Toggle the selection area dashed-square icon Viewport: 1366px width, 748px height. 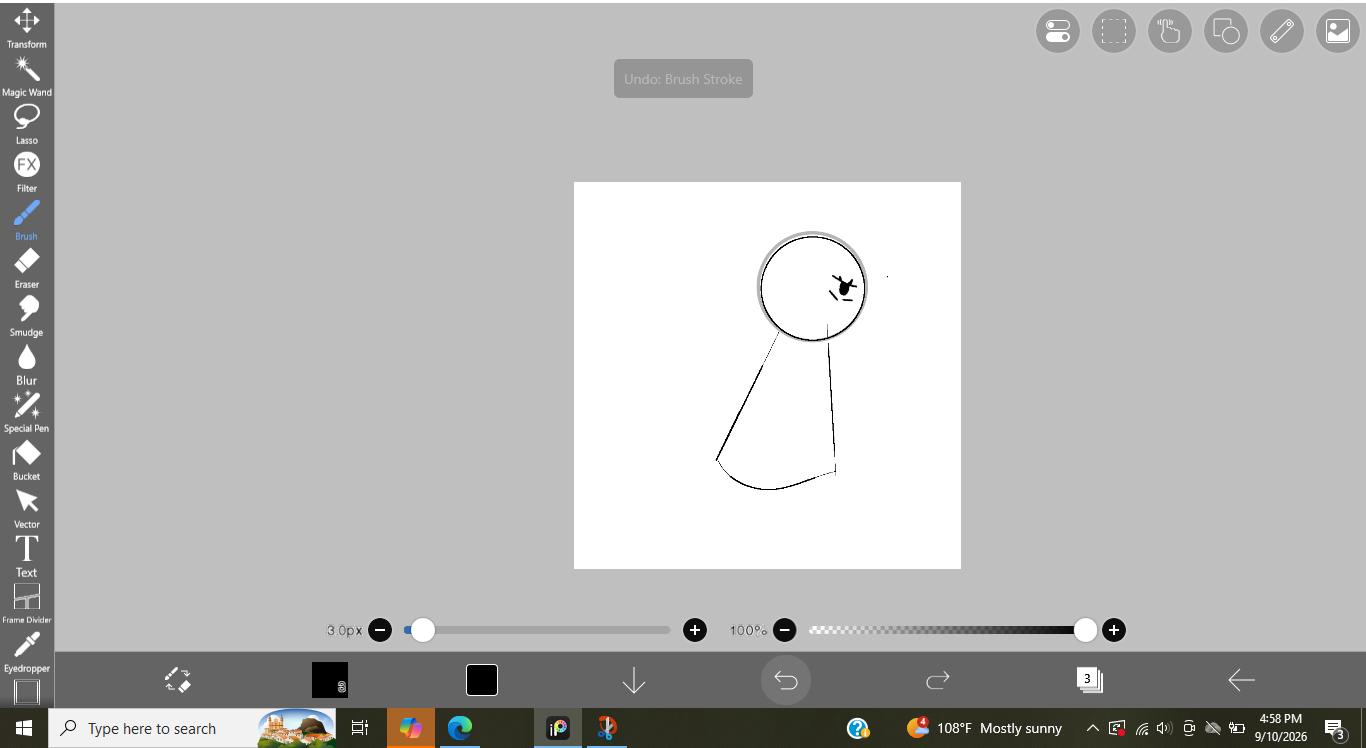click(1114, 32)
